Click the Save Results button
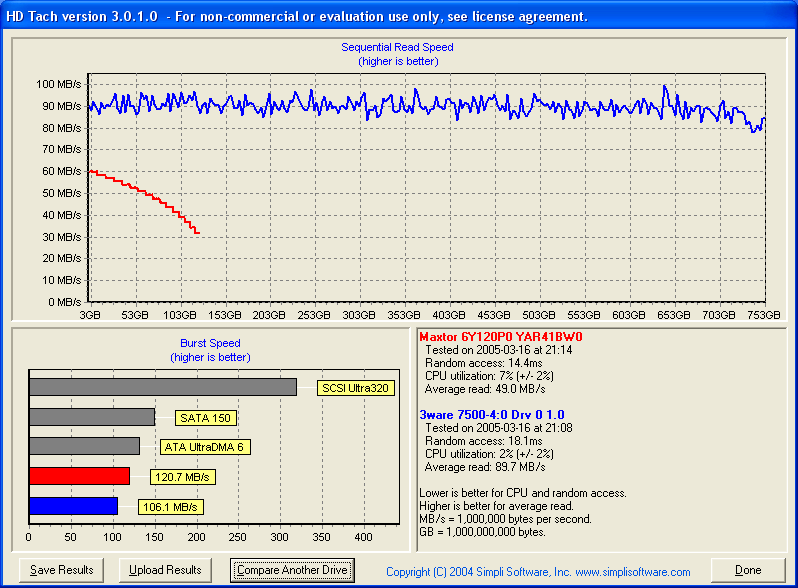The height and width of the screenshot is (588, 798). pyautogui.click(x=61, y=570)
